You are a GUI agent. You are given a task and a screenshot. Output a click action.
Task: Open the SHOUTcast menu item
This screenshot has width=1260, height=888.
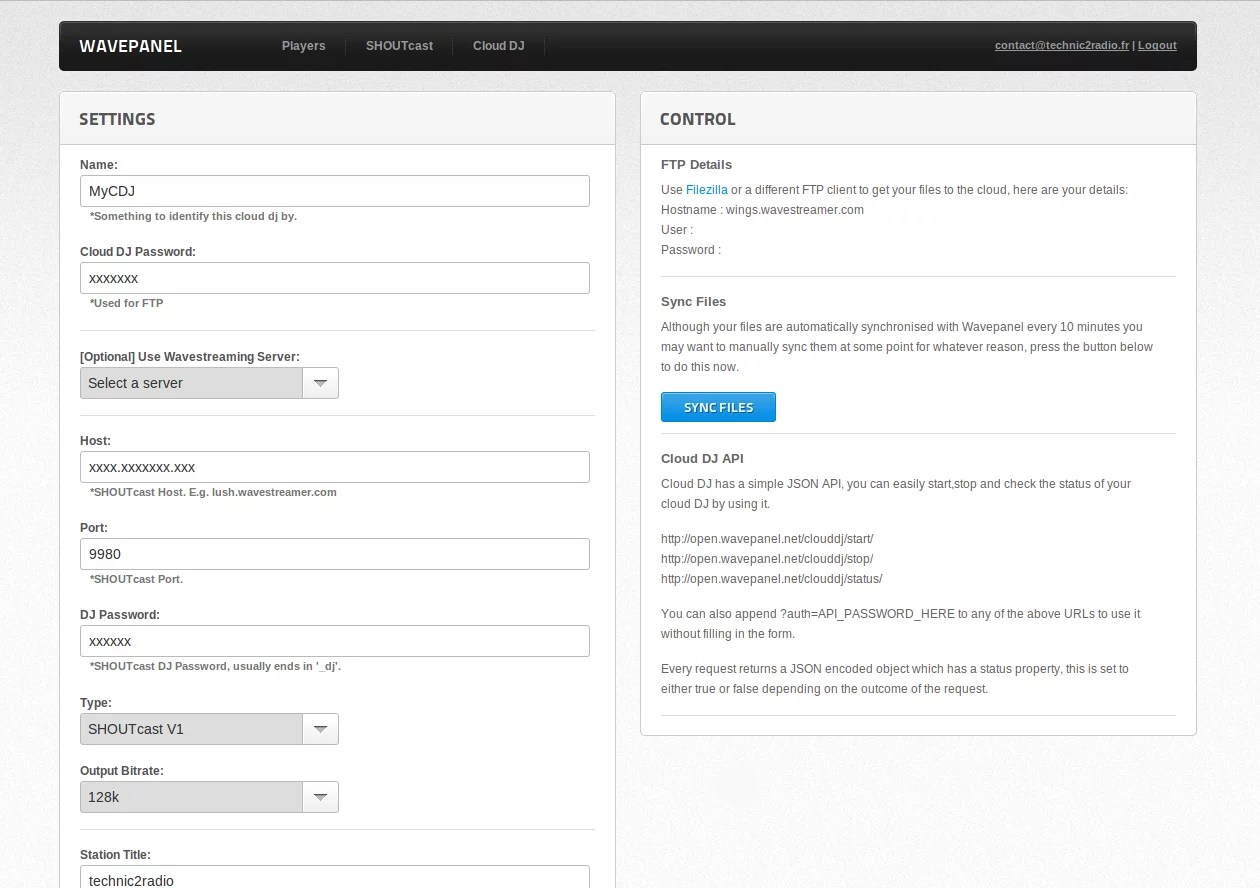399,46
